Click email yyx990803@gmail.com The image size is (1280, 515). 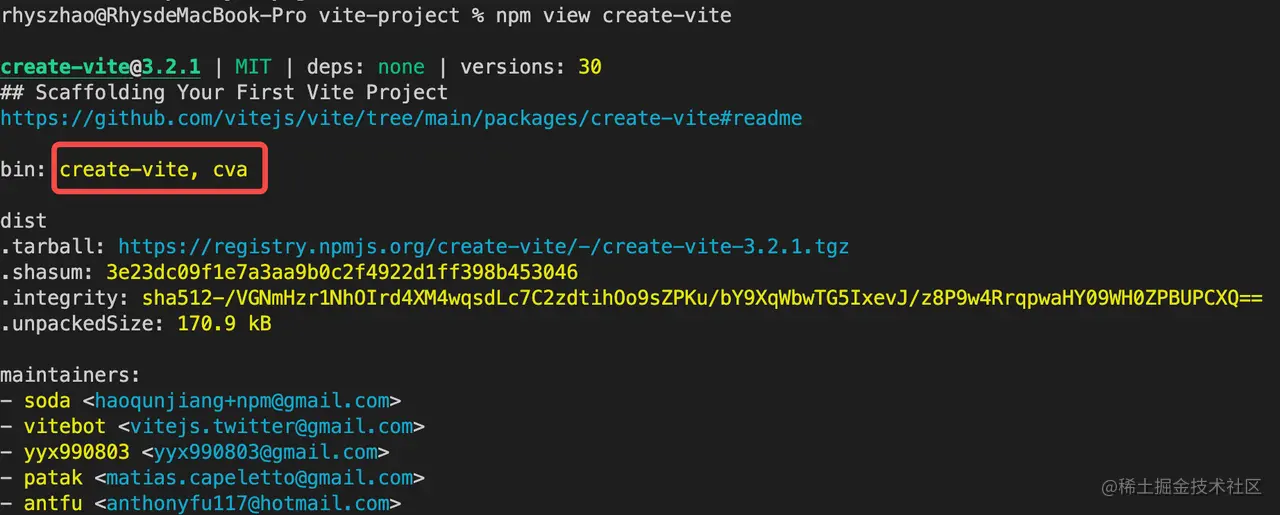[266, 453]
